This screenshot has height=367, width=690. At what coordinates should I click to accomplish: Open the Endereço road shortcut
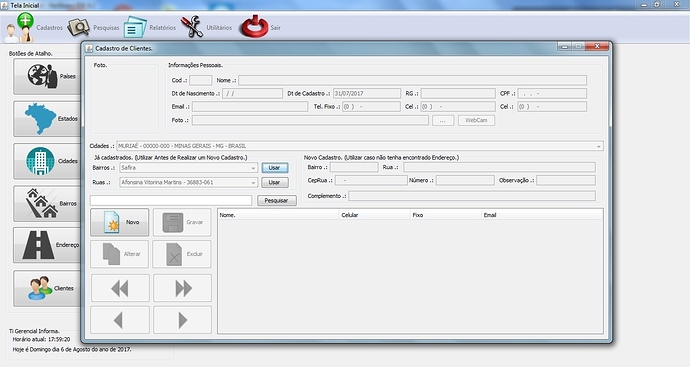point(48,245)
